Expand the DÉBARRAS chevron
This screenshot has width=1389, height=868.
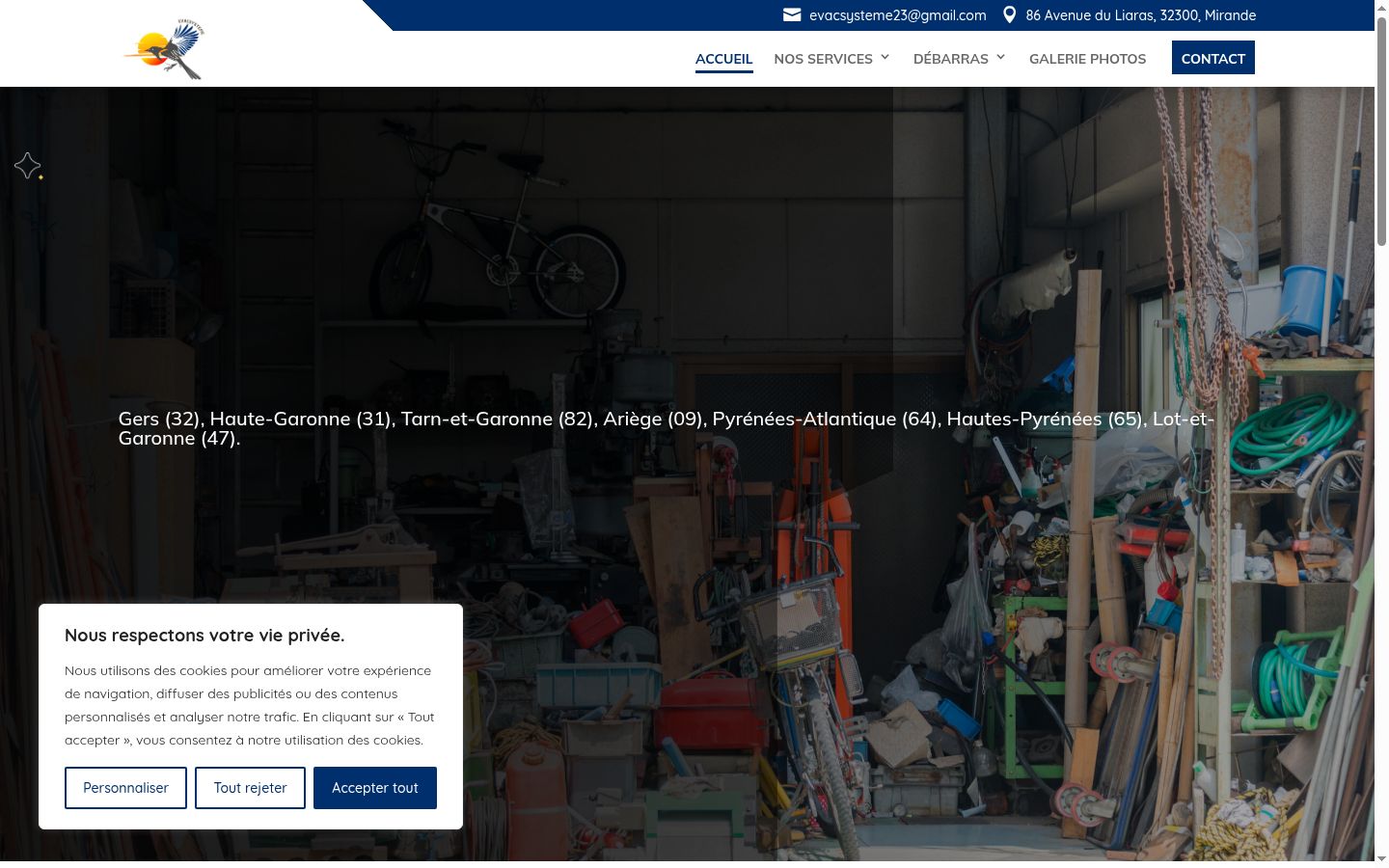1000,57
